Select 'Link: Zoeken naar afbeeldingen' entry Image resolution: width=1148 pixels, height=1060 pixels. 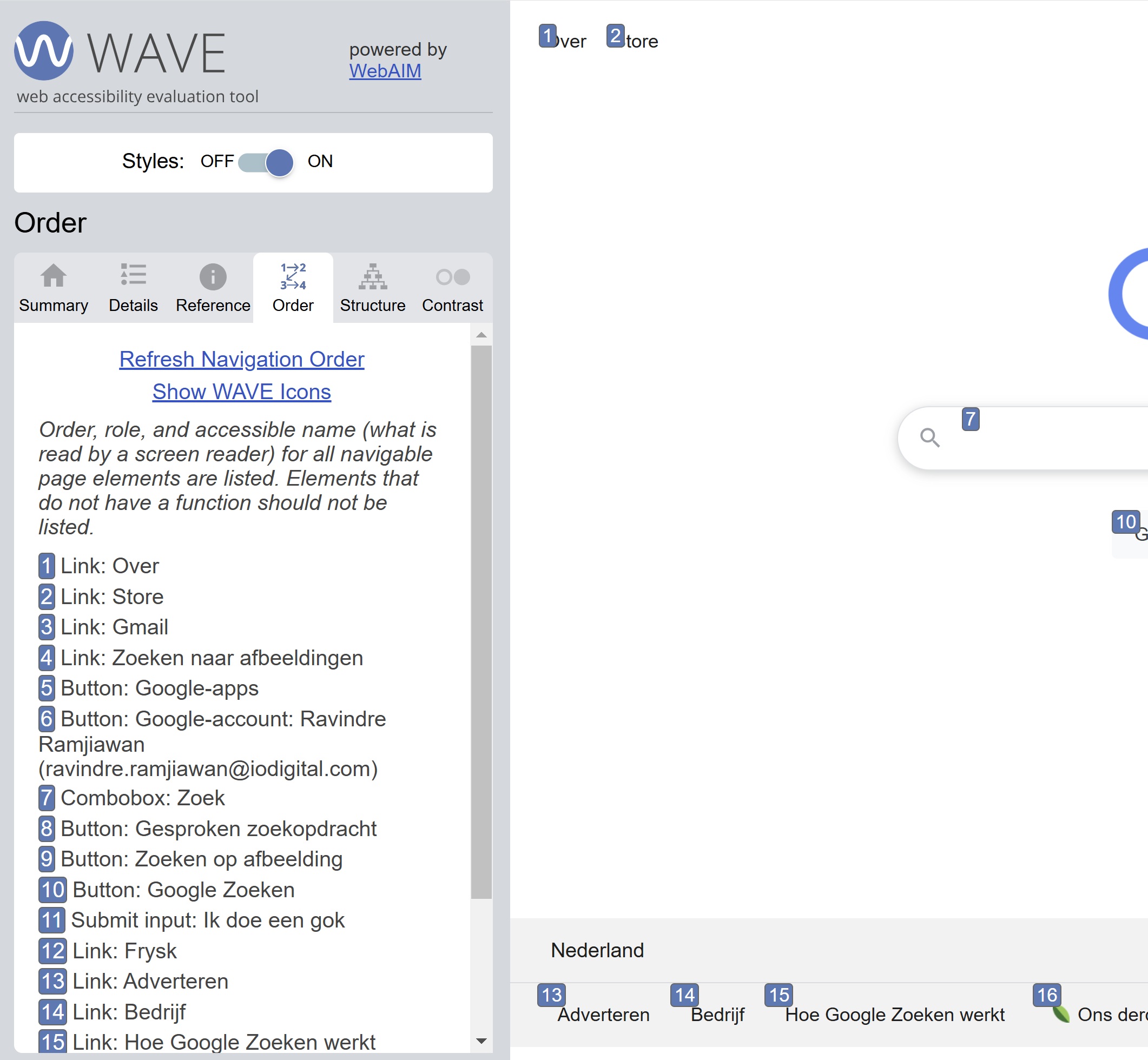pos(201,659)
